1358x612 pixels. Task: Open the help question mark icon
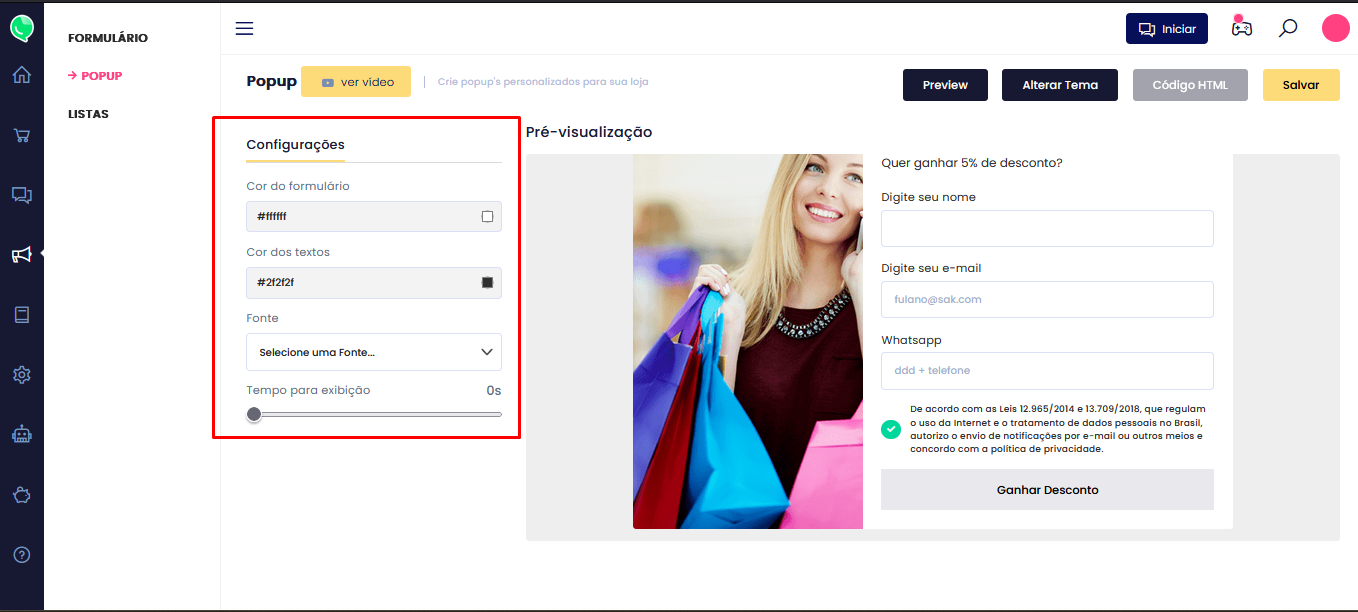[21, 554]
